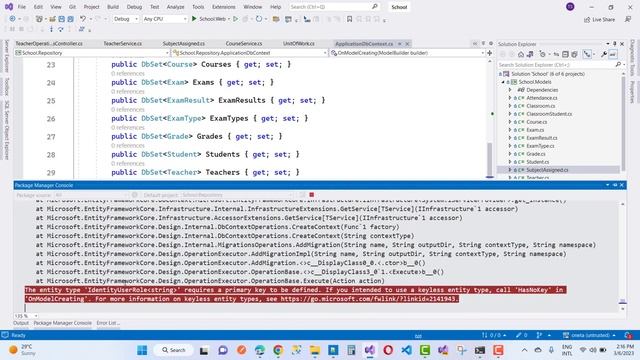The image size is (640, 360).
Task: Click the Navigate Backward icon
Action: click(x=12, y=19)
